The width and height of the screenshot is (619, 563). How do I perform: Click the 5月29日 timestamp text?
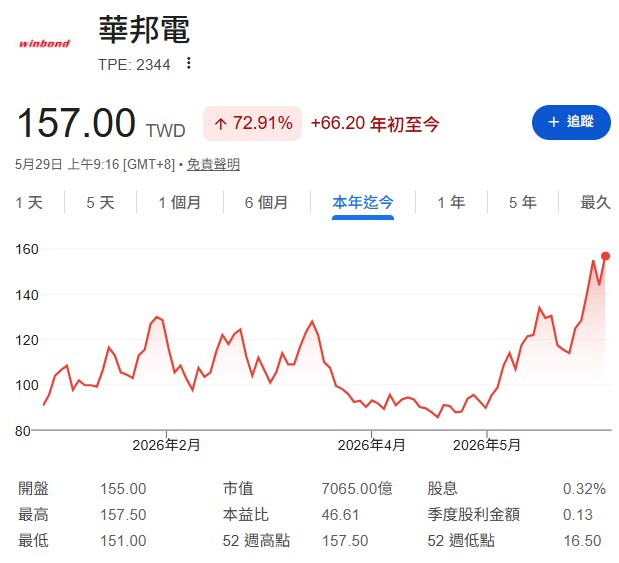[x=95, y=164]
